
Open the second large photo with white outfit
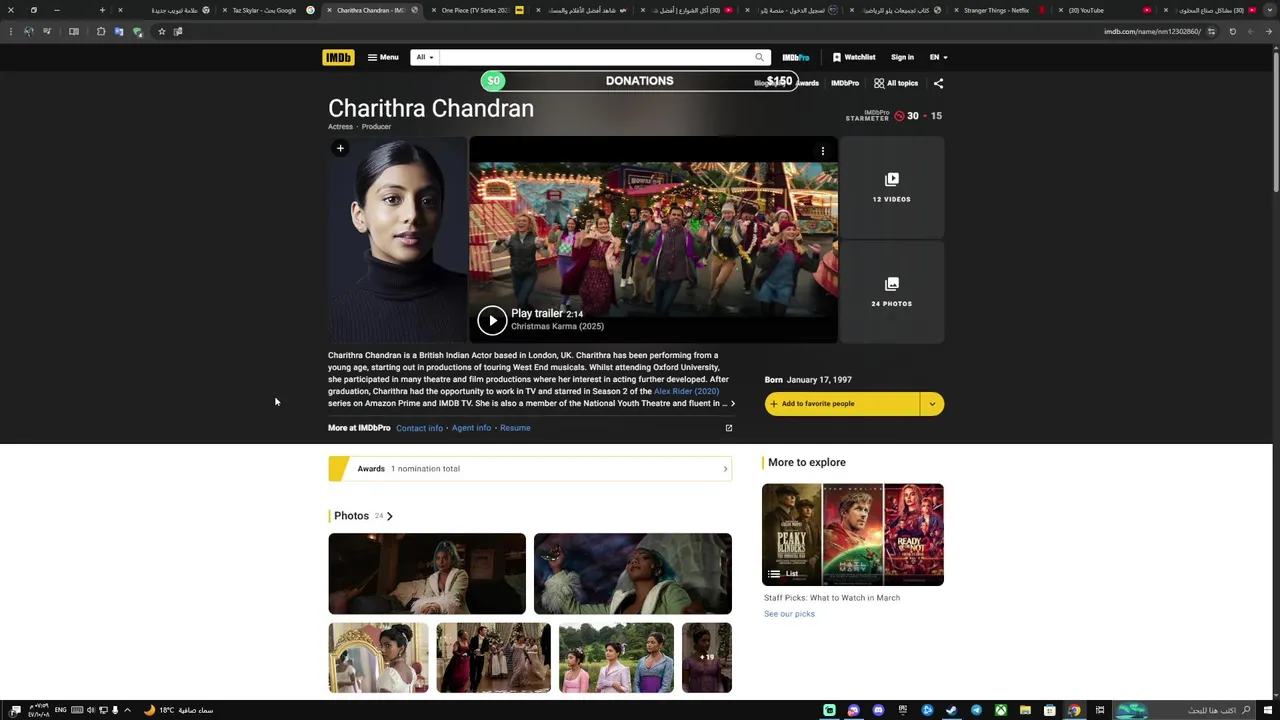pyautogui.click(x=633, y=574)
